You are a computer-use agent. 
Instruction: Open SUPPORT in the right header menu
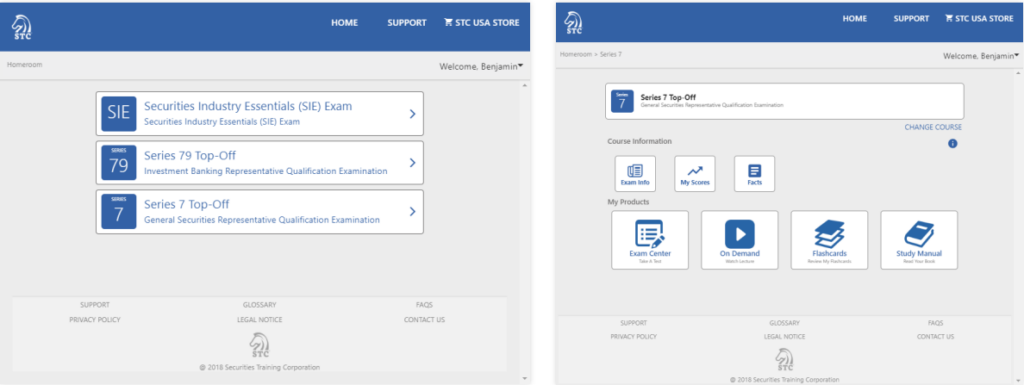911,18
